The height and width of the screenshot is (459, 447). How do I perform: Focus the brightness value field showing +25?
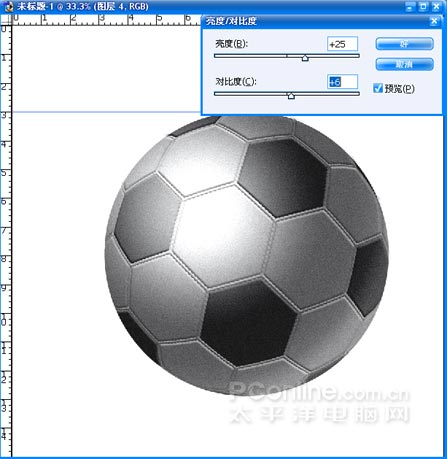coord(342,44)
